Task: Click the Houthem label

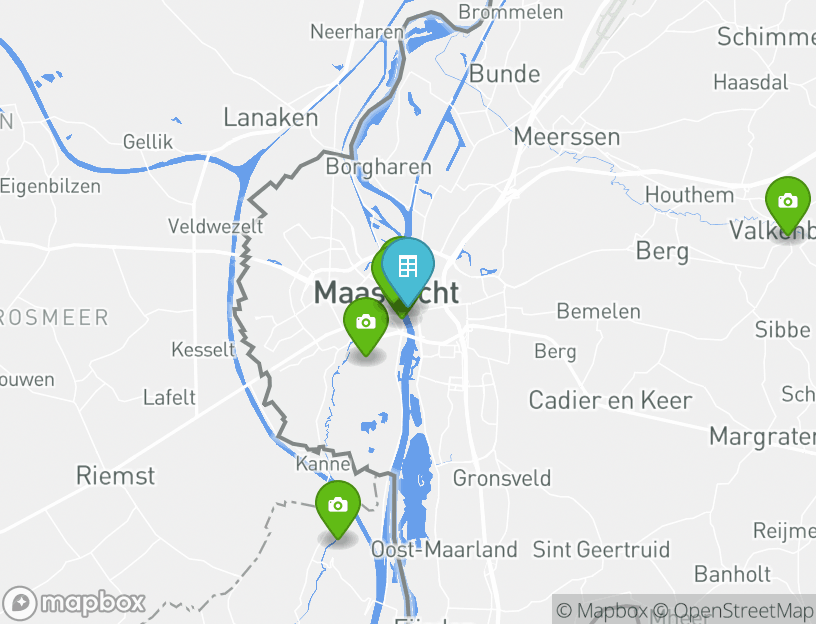Action: tap(690, 195)
